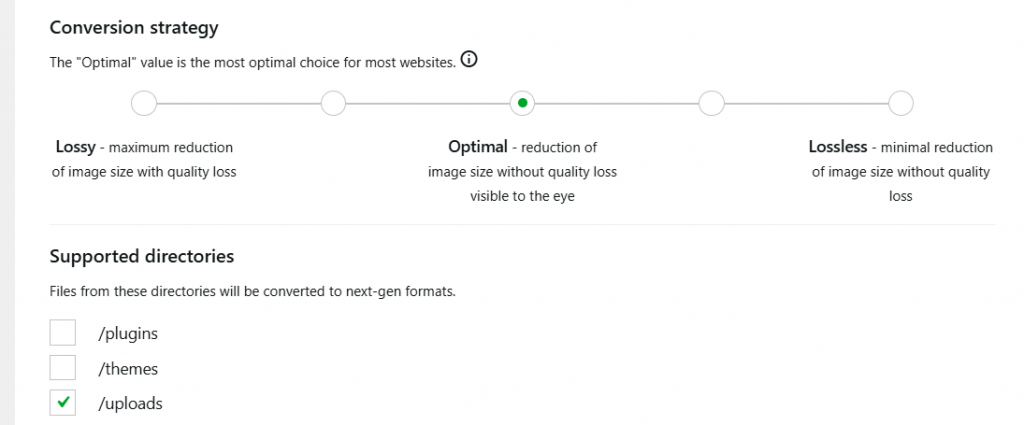The image size is (1024, 425).
Task: Click the /themes label text
Action: (x=128, y=369)
